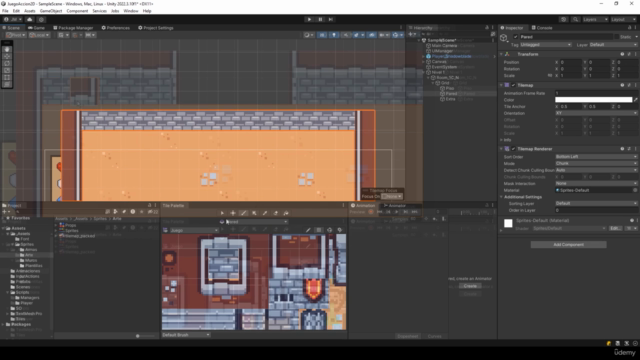Toggle scene lighting button
Image resolution: width=640 pixels, height=360 pixels.
pyautogui.click(x=334, y=35)
